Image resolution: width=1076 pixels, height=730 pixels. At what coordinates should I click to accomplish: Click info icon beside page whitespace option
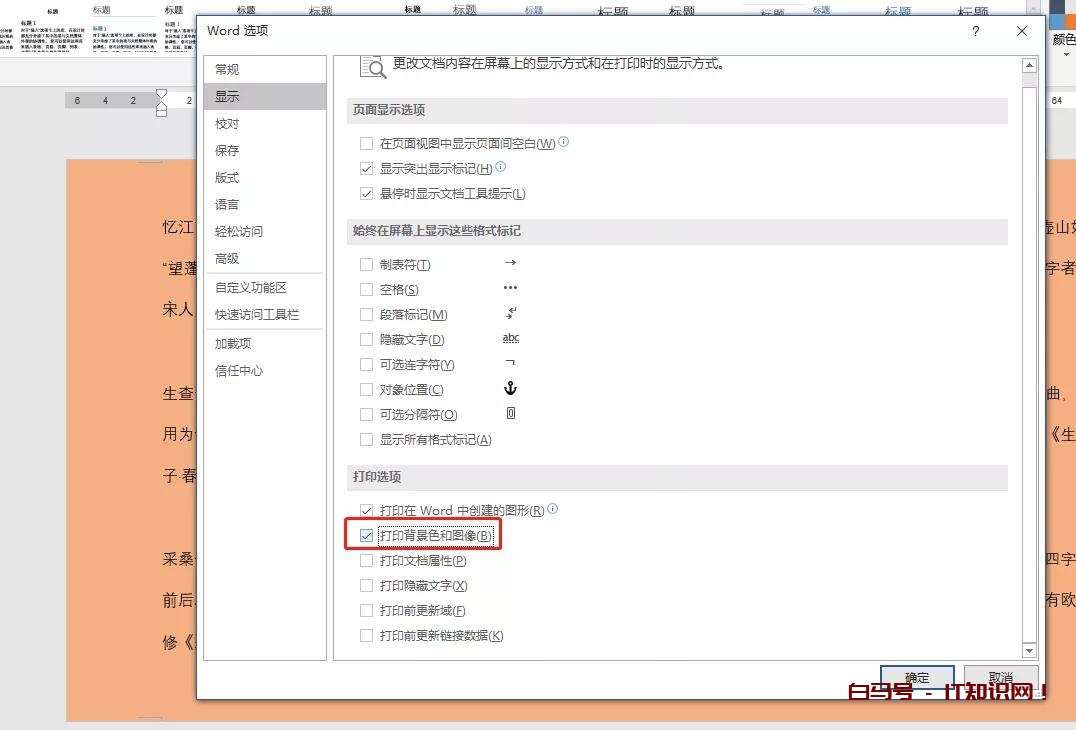pyautogui.click(x=564, y=143)
